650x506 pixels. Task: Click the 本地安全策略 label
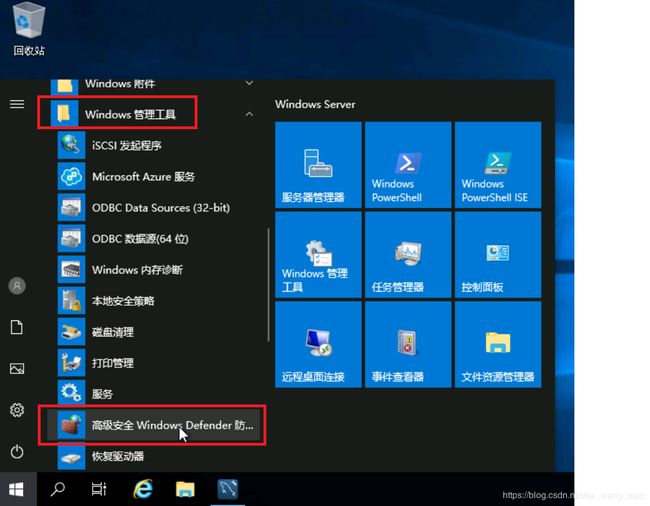pos(123,301)
